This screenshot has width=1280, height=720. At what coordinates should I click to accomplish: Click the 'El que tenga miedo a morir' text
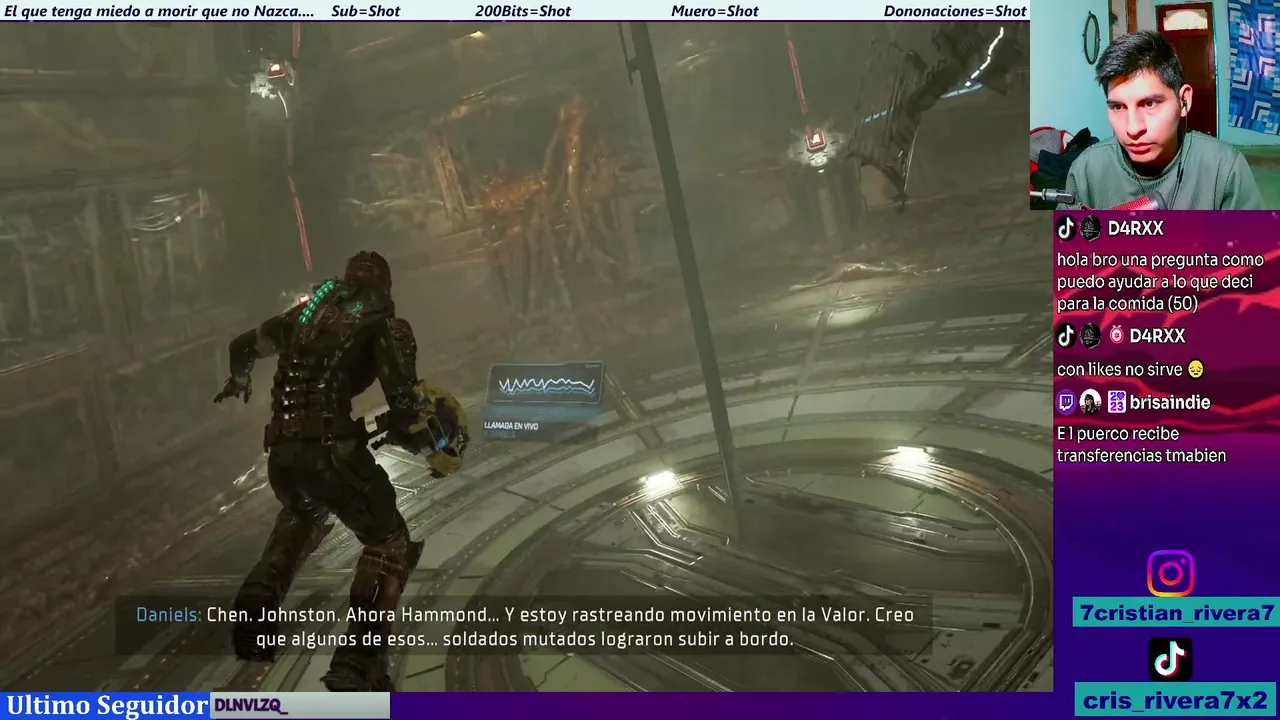click(159, 11)
